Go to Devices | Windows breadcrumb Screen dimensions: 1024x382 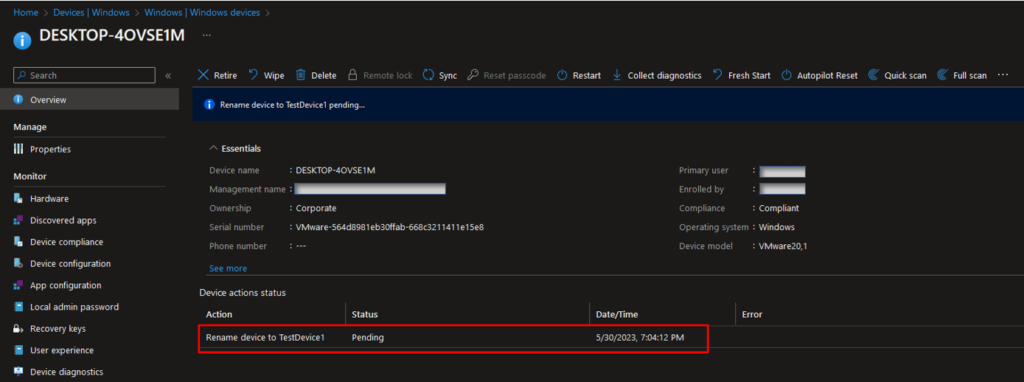[x=91, y=12]
